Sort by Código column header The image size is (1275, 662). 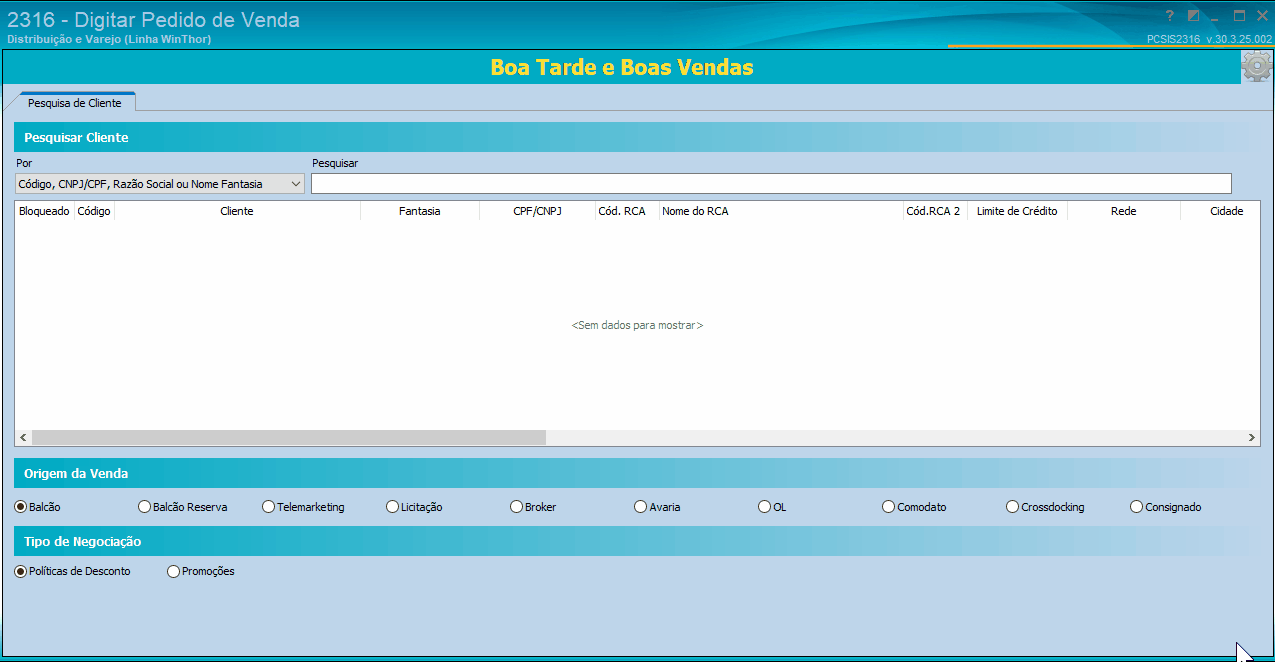click(x=94, y=211)
